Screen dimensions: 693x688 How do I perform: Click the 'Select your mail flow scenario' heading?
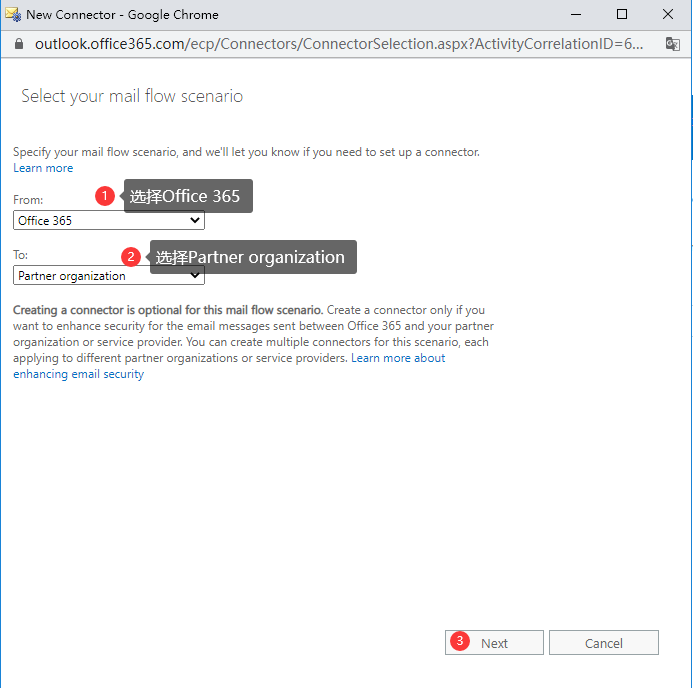(132, 96)
